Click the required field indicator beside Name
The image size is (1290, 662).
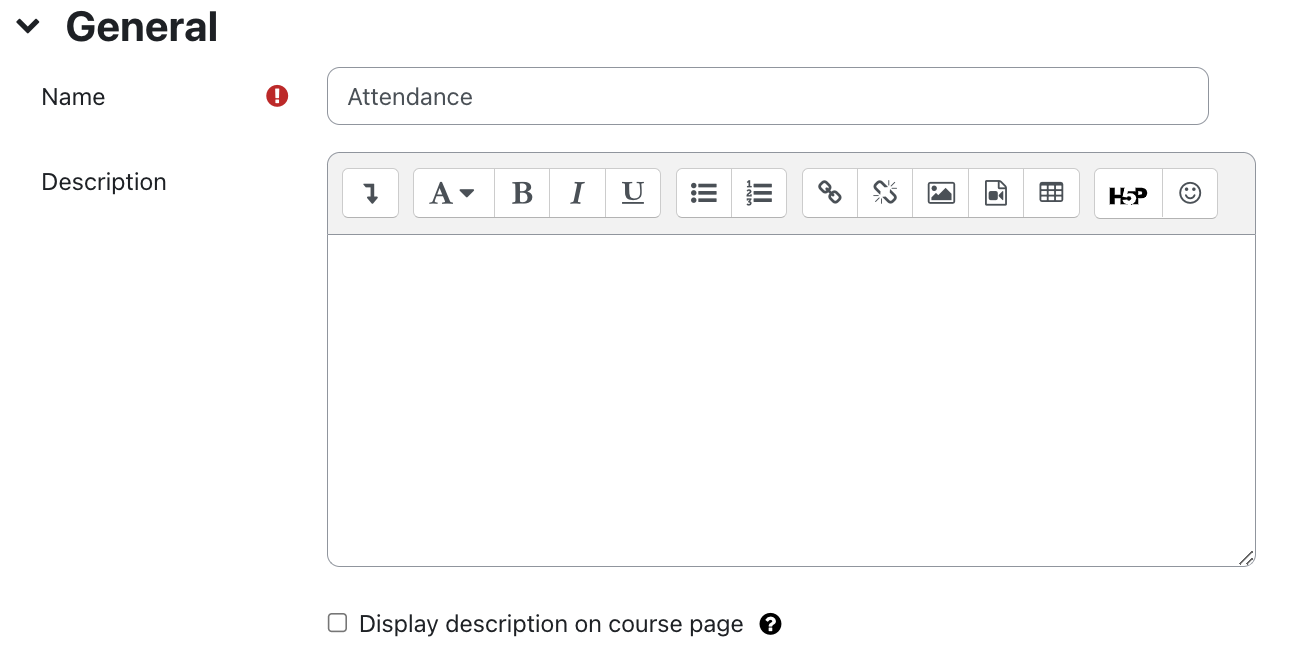pyautogui.click(x=276, y=95)
